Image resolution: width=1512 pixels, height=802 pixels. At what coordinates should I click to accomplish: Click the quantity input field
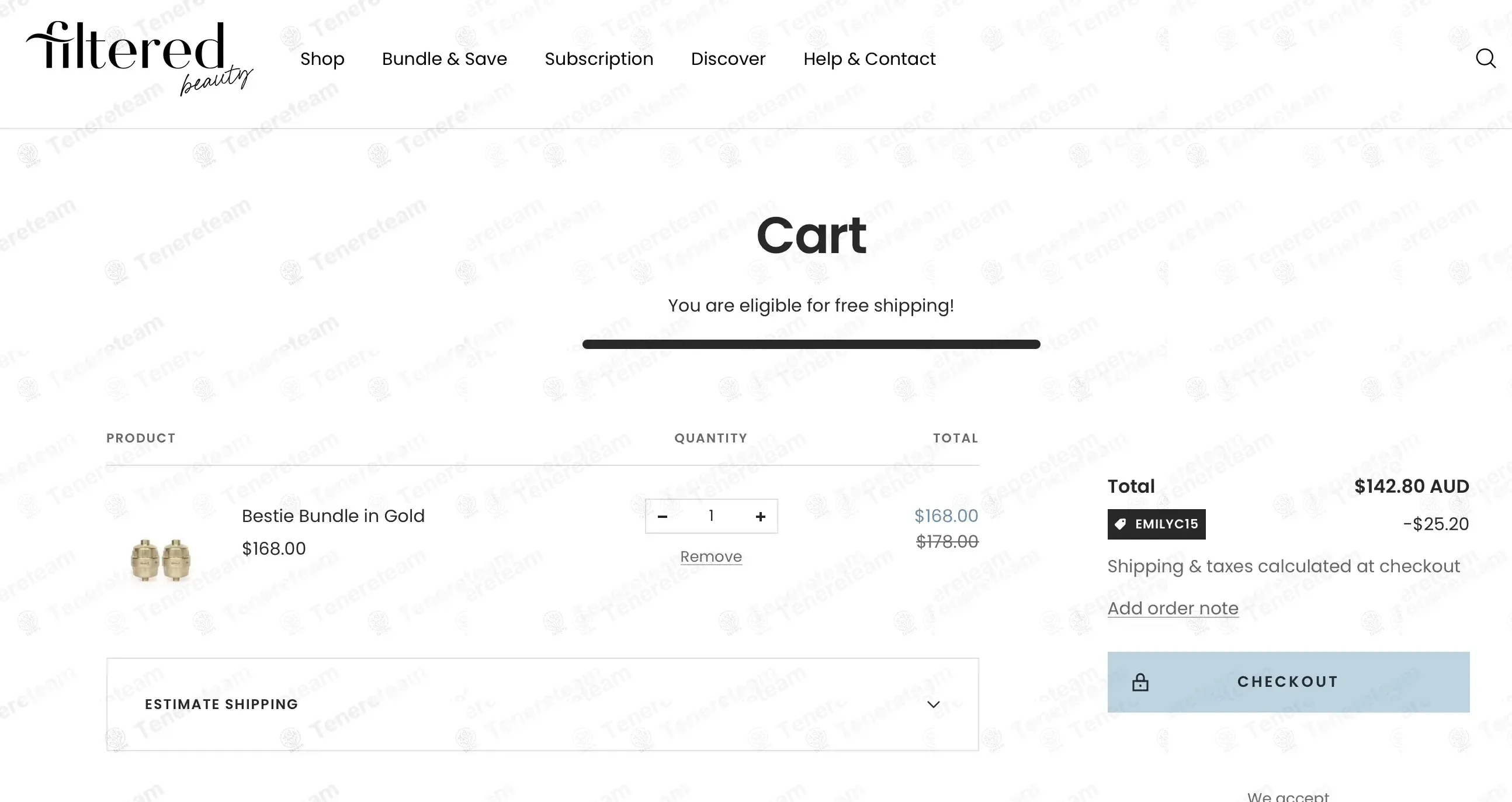712,516
